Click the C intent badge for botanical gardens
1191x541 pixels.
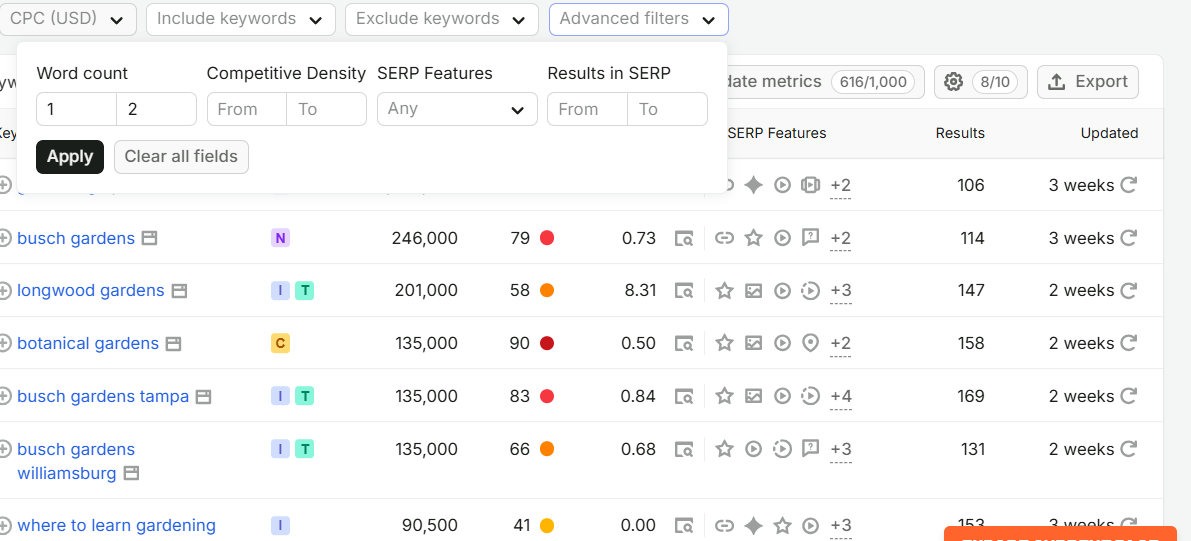pos(280,343)
